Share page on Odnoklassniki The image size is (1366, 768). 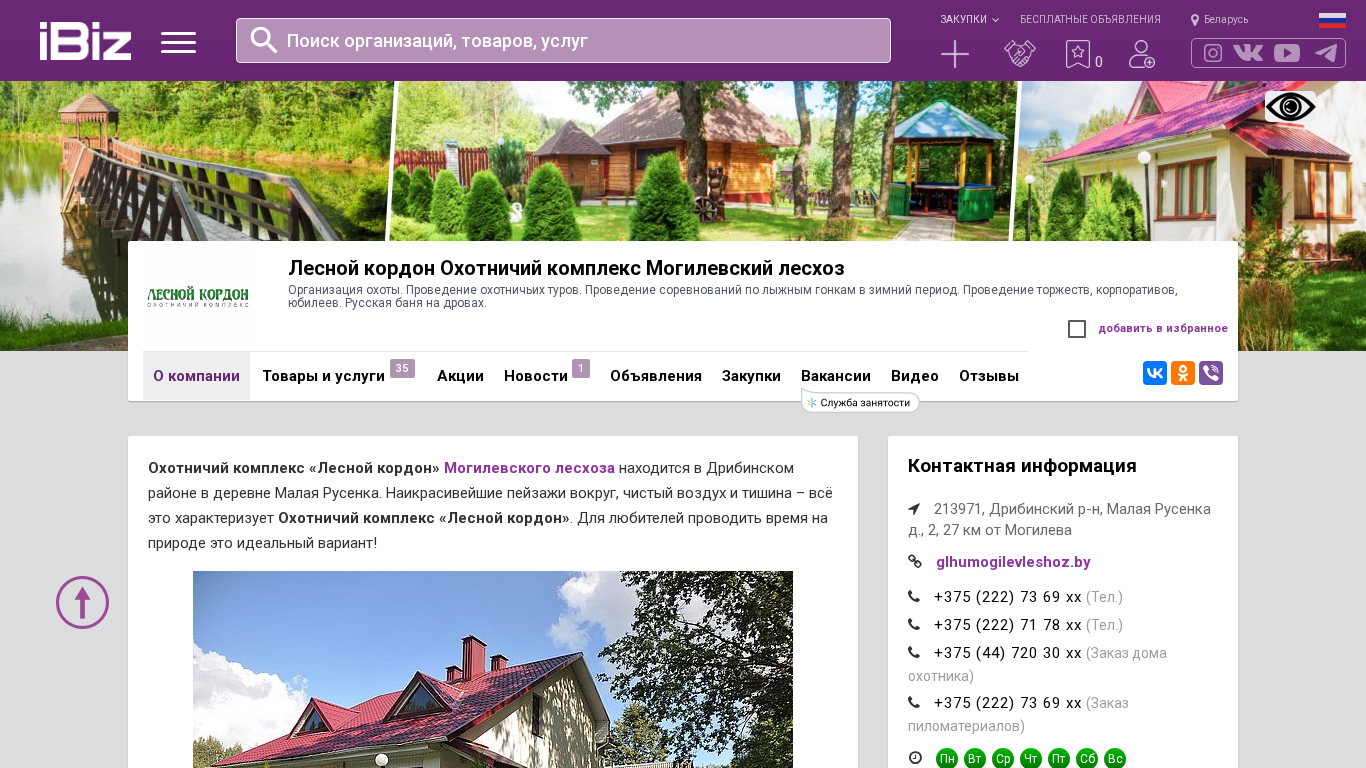coord(1183,373)
